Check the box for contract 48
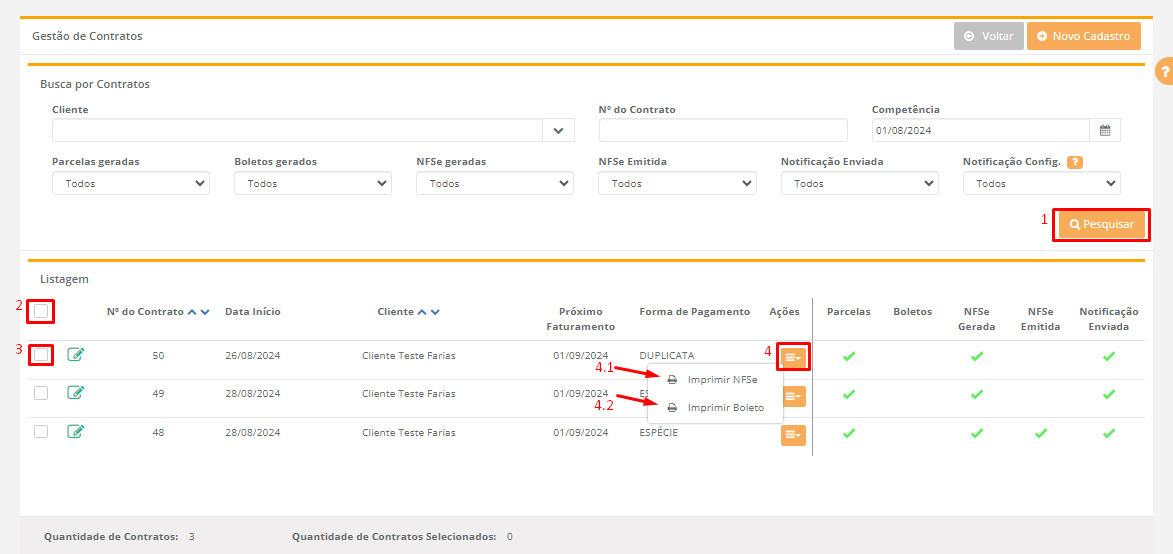The width and height of the screenshot is (1173, 554). pos(41,432)
